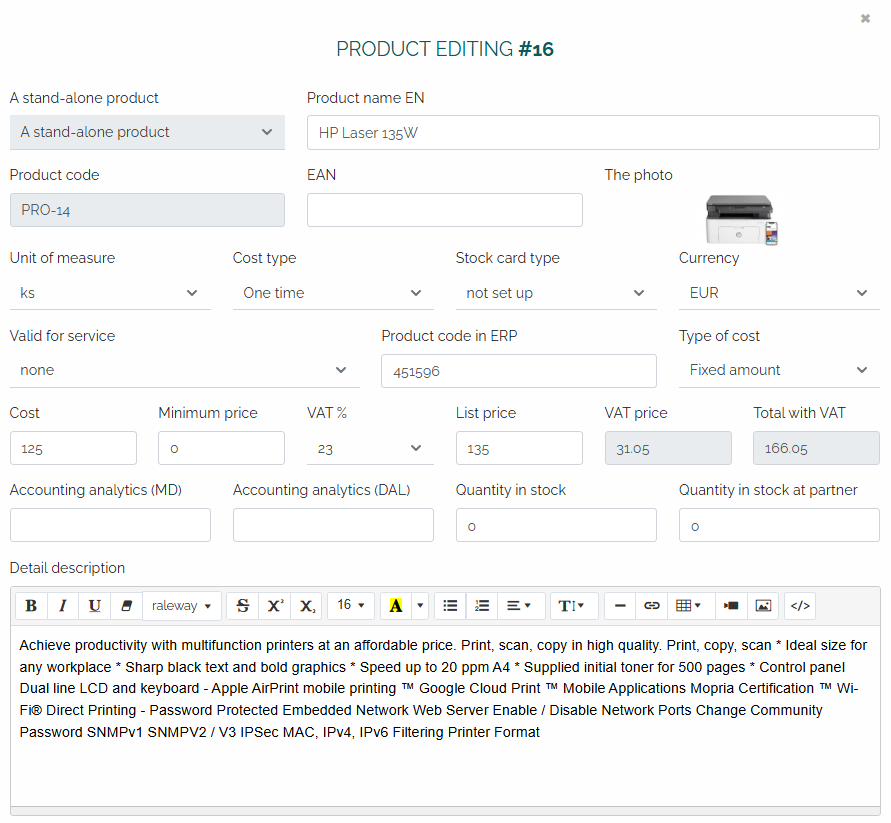Toggle the unordered bullet list
Image resolution: width=891 pixels, height=823 pixels.
coord(450,606)
